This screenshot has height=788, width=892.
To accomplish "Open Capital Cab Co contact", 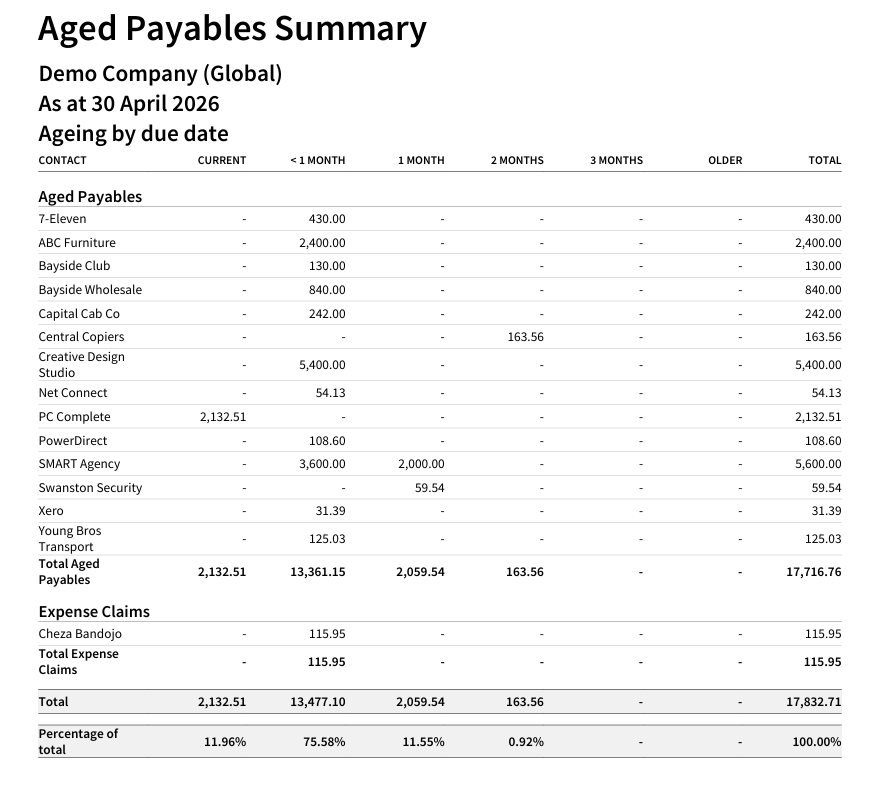I will (x=79, y=314).
